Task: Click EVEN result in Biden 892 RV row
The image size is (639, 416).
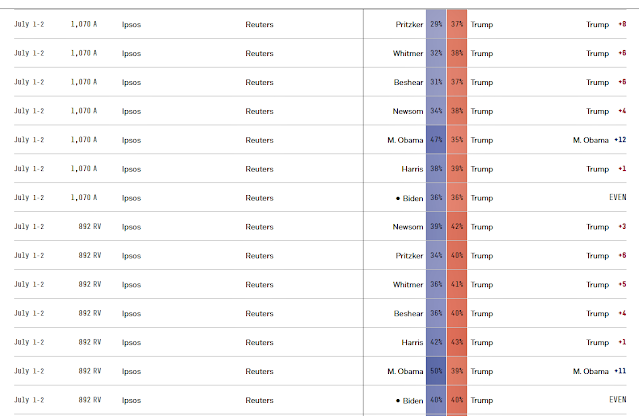Action: [617, 400]
